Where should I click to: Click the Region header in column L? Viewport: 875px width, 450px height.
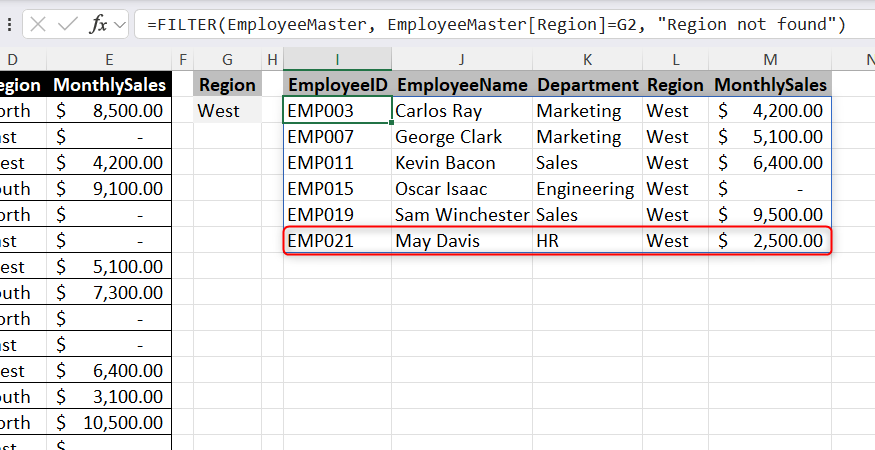[x=675, y=85]
